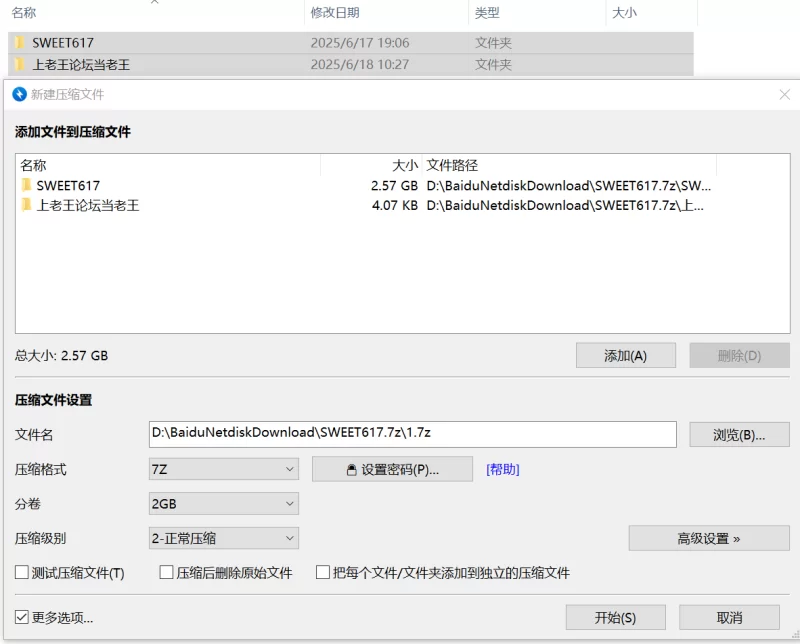Open 设置密码(P)... dialog

pos(392,469)
